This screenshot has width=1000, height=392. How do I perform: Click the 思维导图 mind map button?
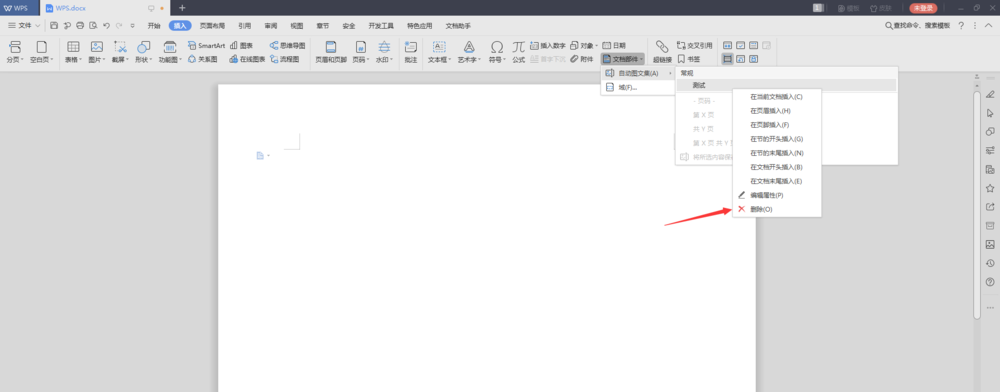[x=287, y=46]
